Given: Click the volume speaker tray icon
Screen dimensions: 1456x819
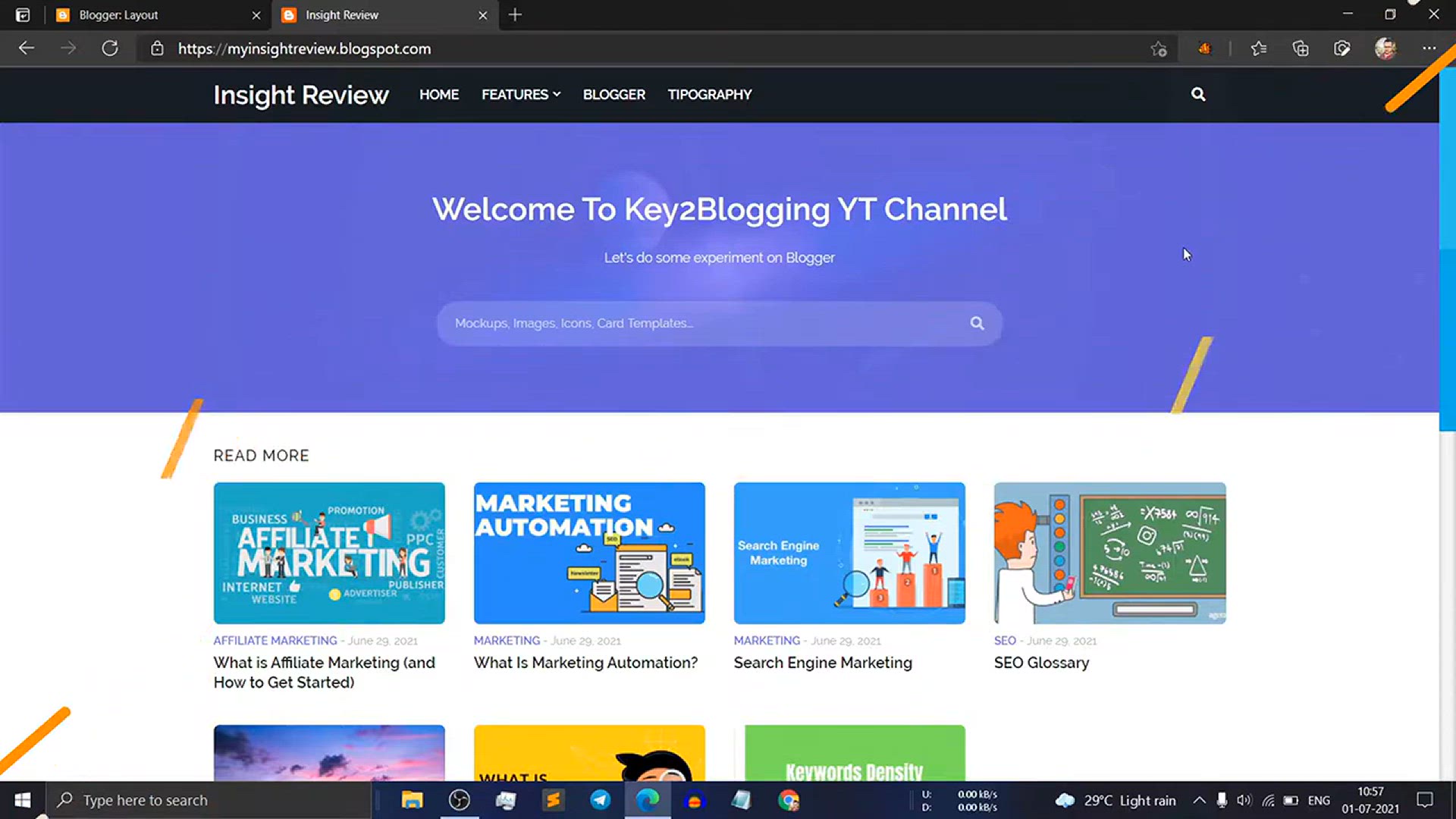Looking at the screenshot, I should [1244, 800].
